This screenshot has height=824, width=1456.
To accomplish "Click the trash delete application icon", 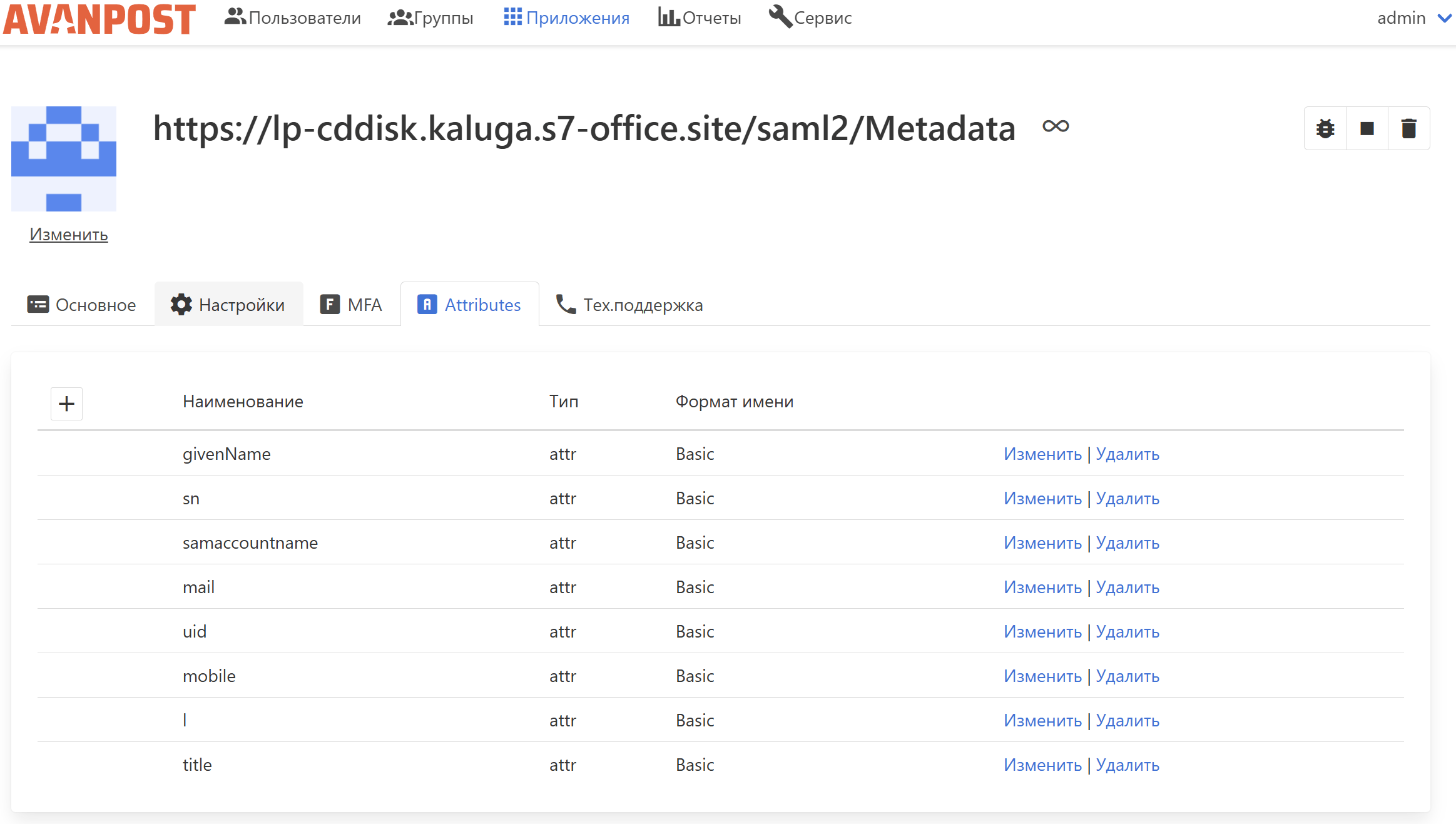I will (1409, 129).
